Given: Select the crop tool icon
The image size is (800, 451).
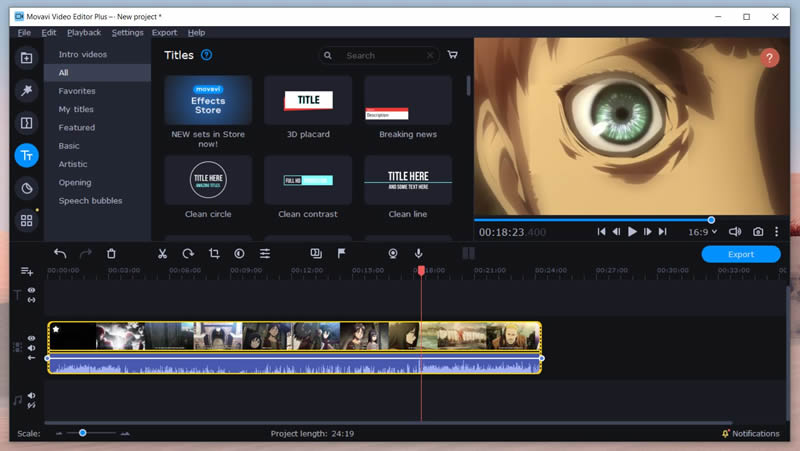Looking at the screenshot, I should pyautogui.click(x=214, y=254).
